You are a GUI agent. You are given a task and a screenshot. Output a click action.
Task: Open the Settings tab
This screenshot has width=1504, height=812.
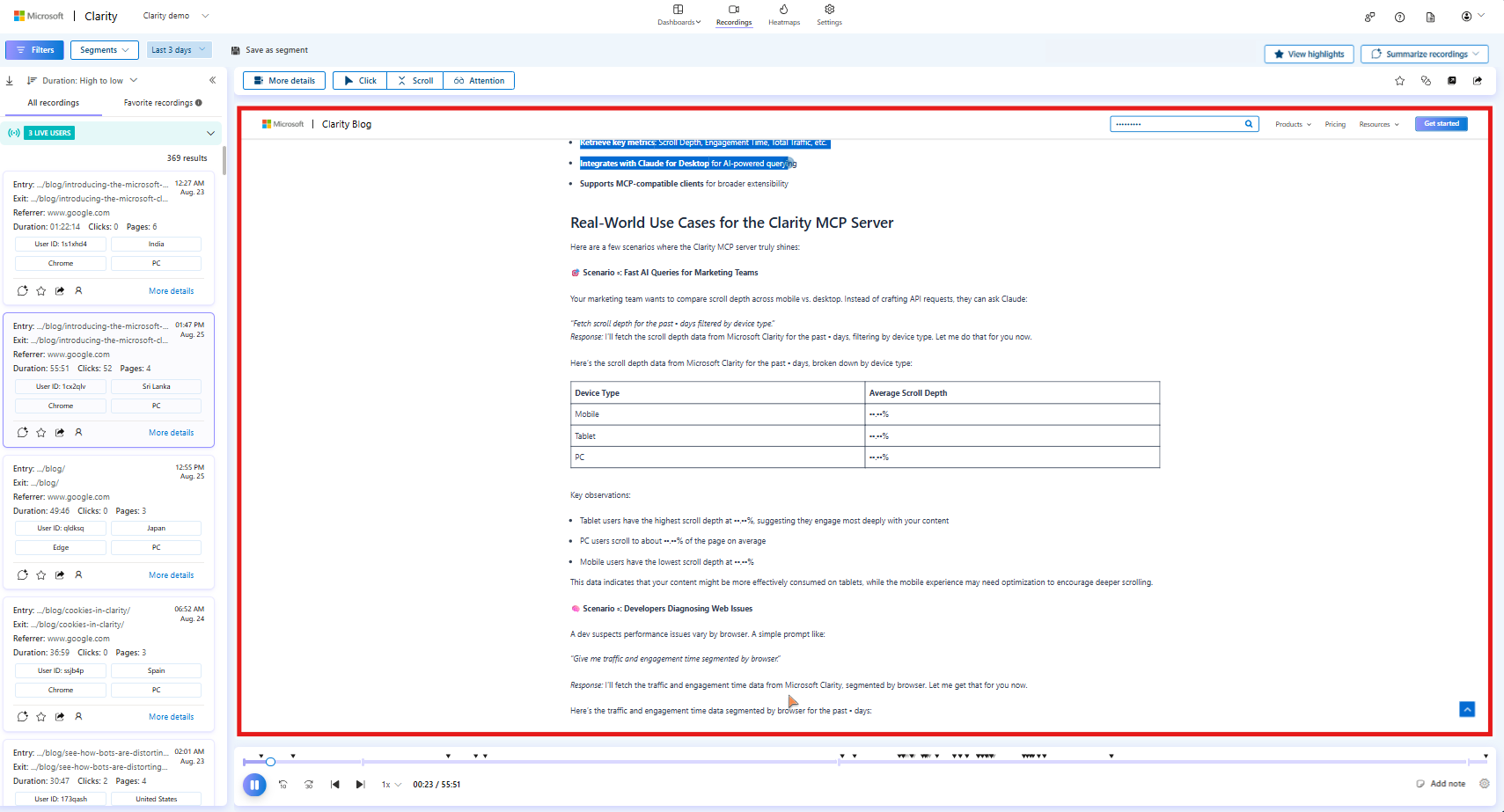[x=829, y=15]
